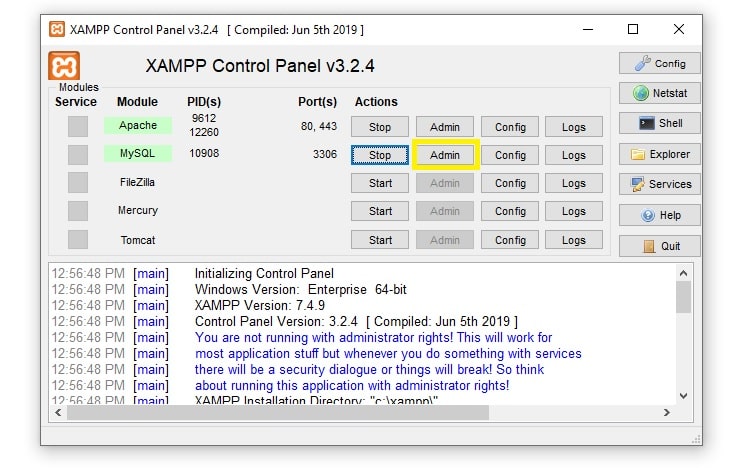Open MySQL Logs menu
The width and height of the screenshot is (743, 468).
(x=574, y=155)
